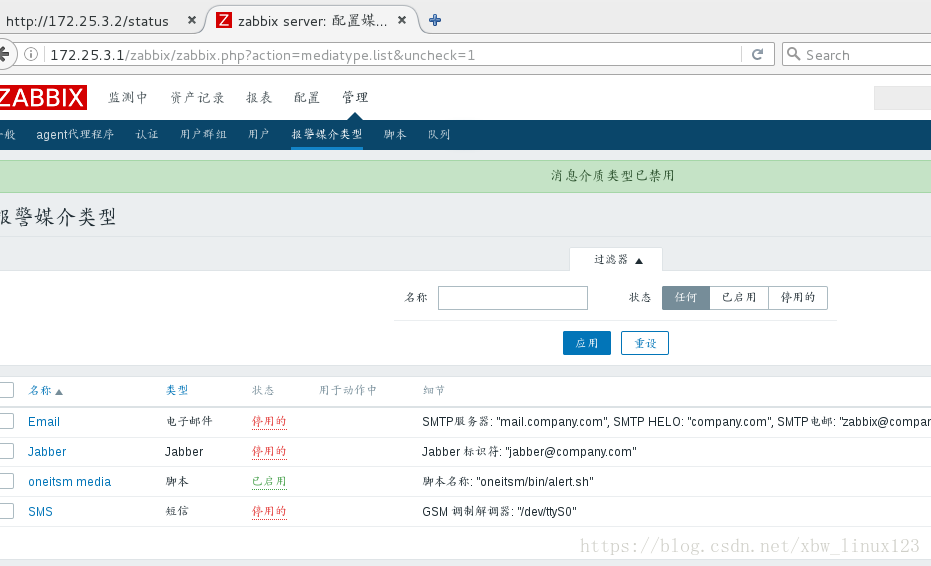Click the 名称 filter input field

point(513,298)
